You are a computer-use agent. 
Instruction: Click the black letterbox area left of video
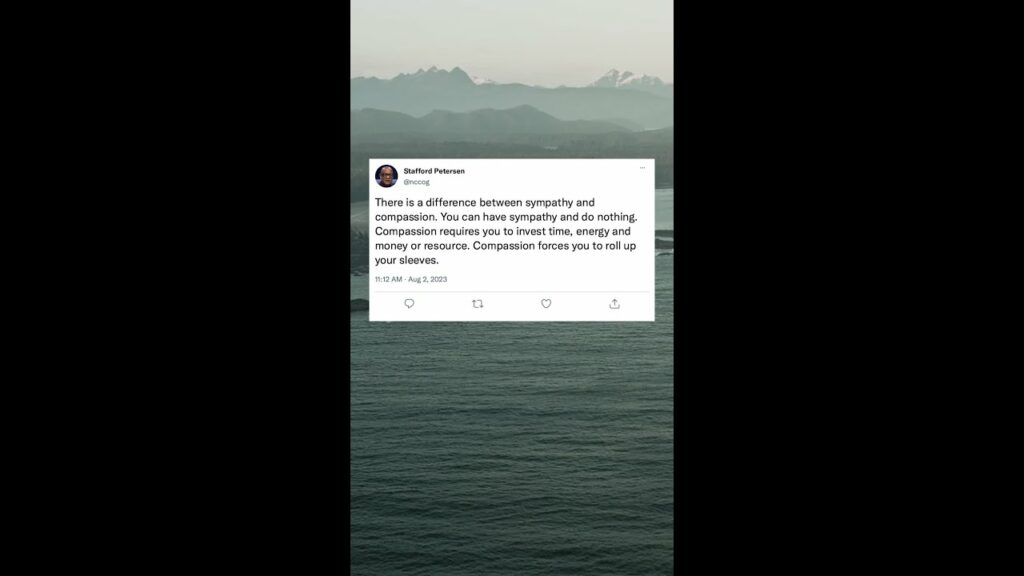coord(175,288)
